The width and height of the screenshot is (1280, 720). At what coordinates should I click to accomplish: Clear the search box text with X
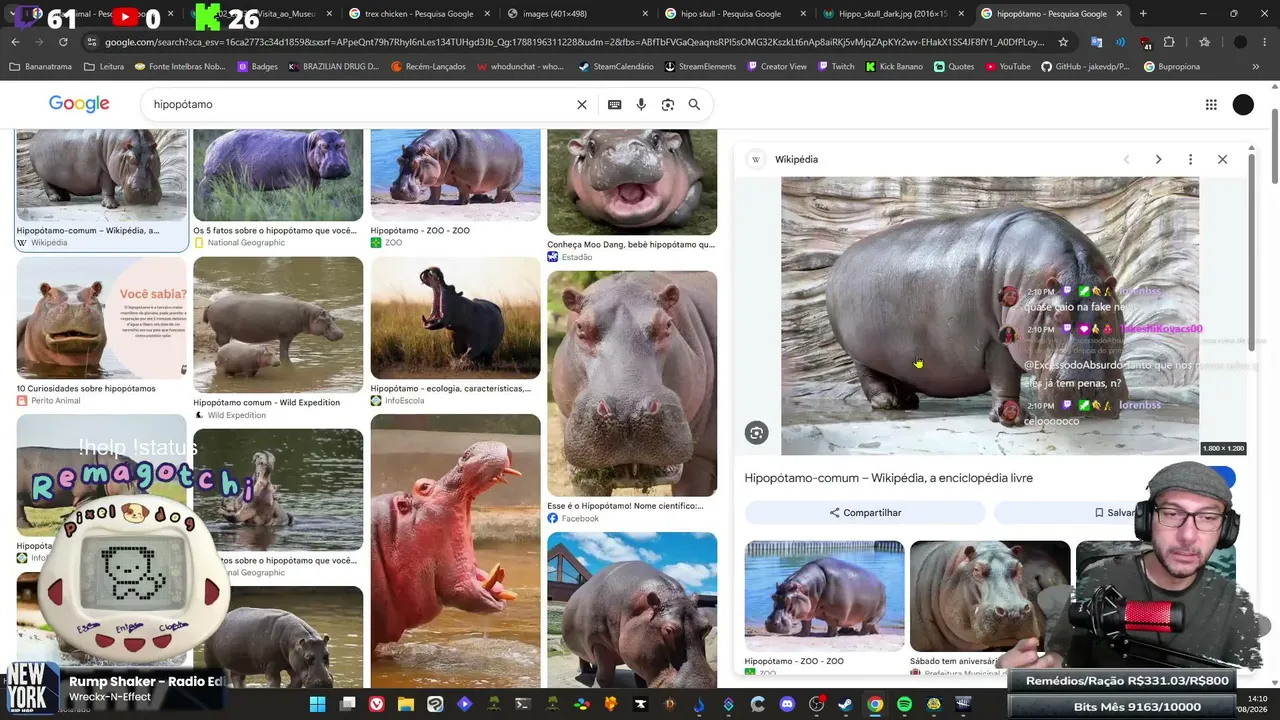pyautogui.click(x=582, y=104)
